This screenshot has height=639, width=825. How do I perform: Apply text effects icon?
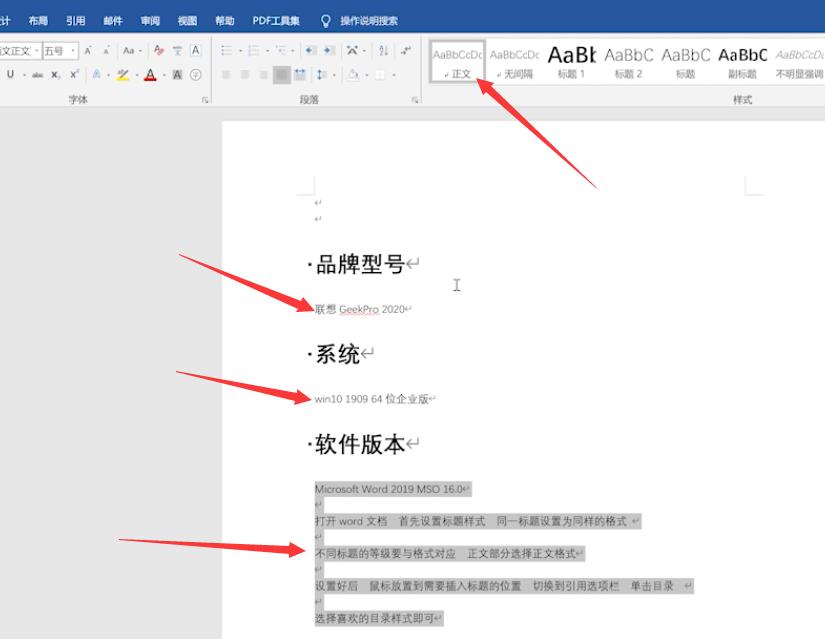96,75
